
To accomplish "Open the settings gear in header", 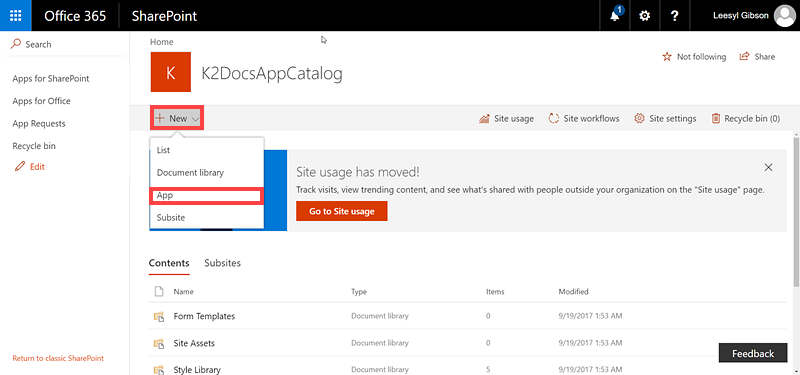I will tap(645, 16).
